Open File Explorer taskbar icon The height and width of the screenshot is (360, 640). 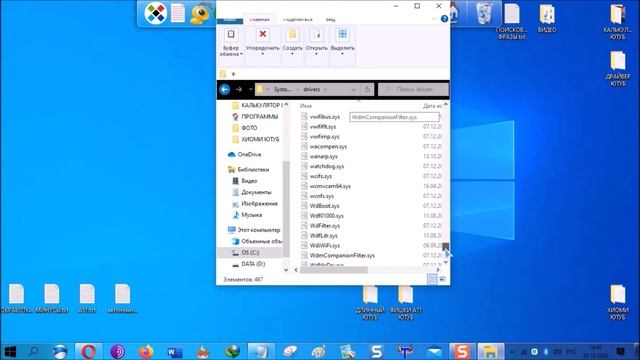490,351
